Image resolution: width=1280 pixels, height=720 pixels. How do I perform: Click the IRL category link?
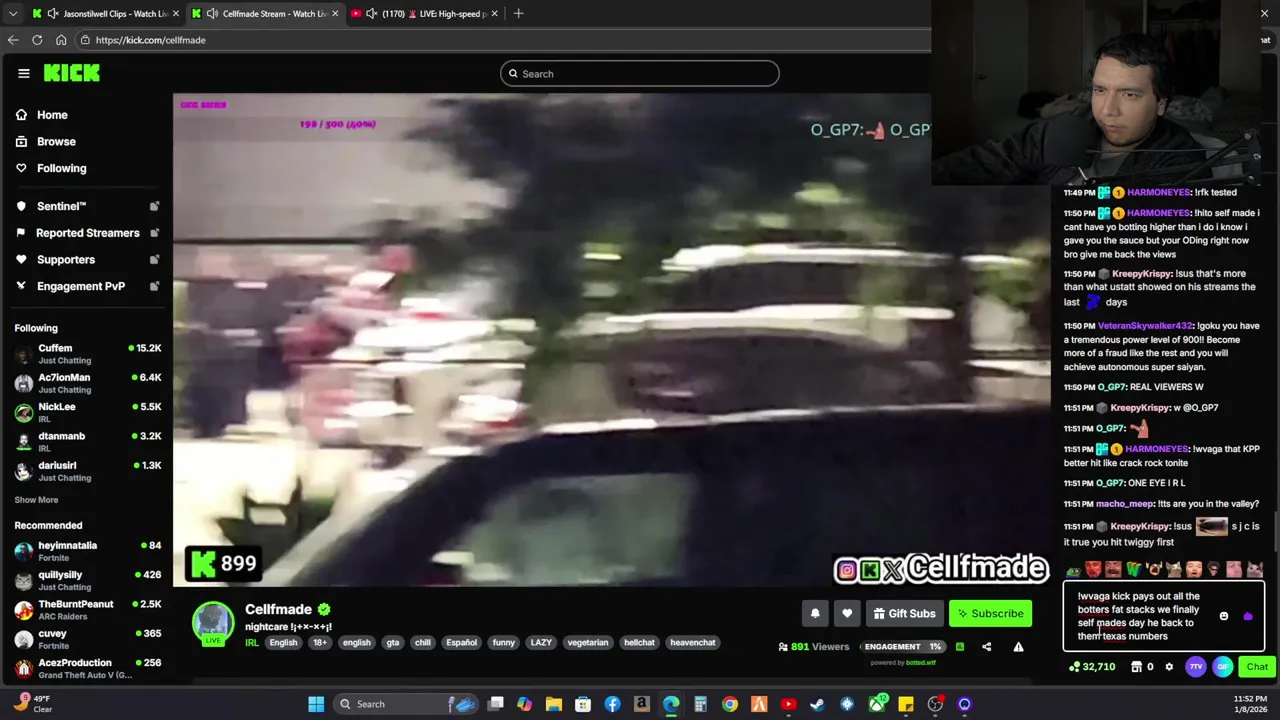point(251,643)
